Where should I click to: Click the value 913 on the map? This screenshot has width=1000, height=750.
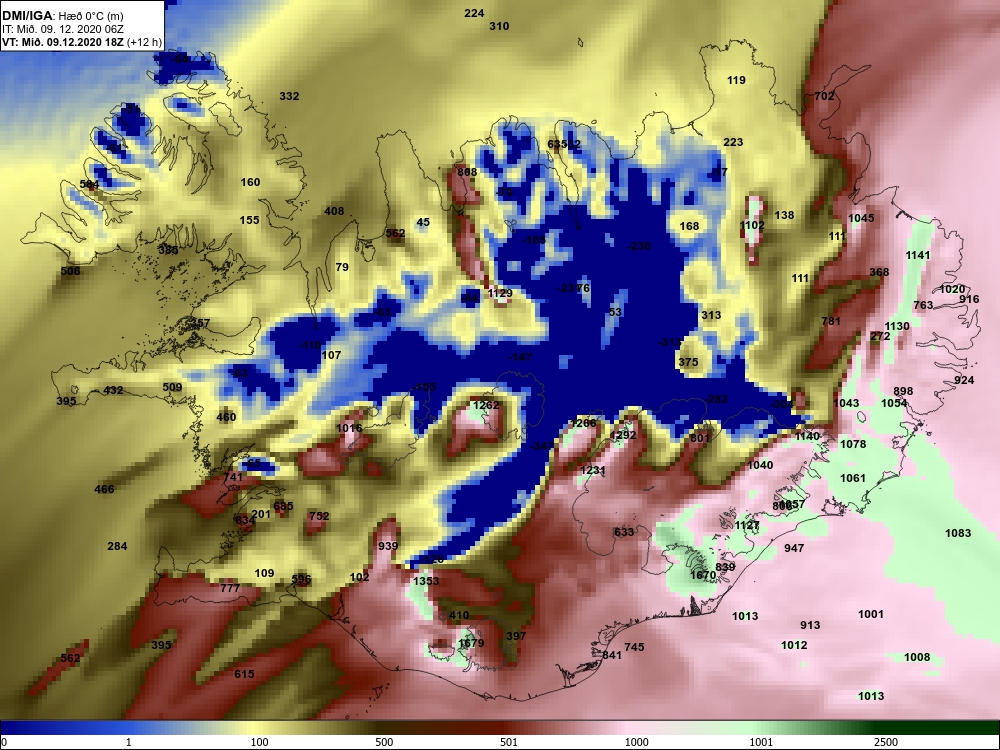click(810, 626)
